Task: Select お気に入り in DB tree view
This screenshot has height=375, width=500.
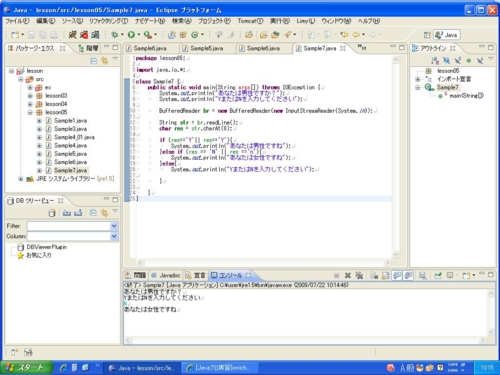Action: [x=39, y=255]
